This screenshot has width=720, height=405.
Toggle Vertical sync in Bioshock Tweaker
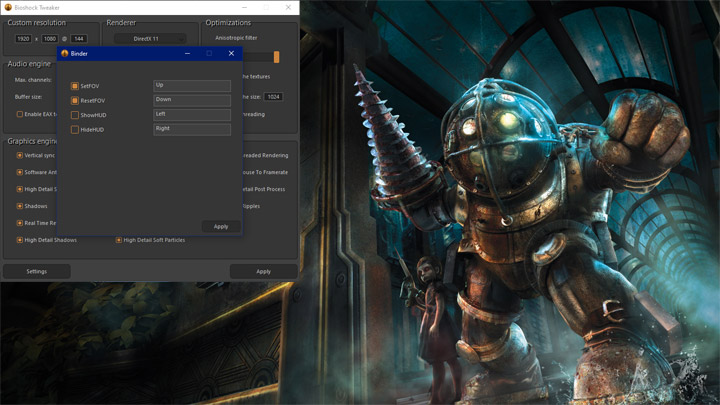20,155
